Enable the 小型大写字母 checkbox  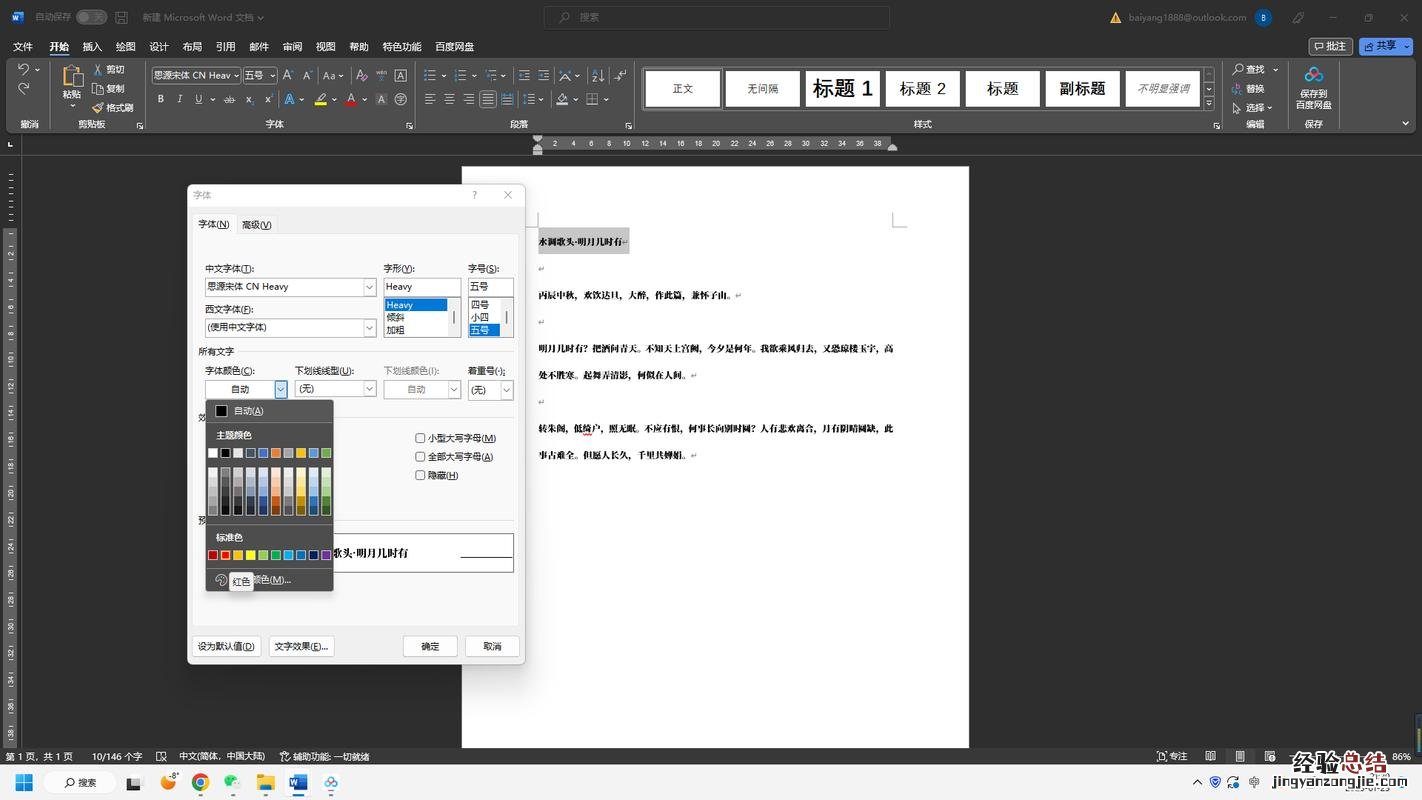pyautogui.click(x=420, y=438)
